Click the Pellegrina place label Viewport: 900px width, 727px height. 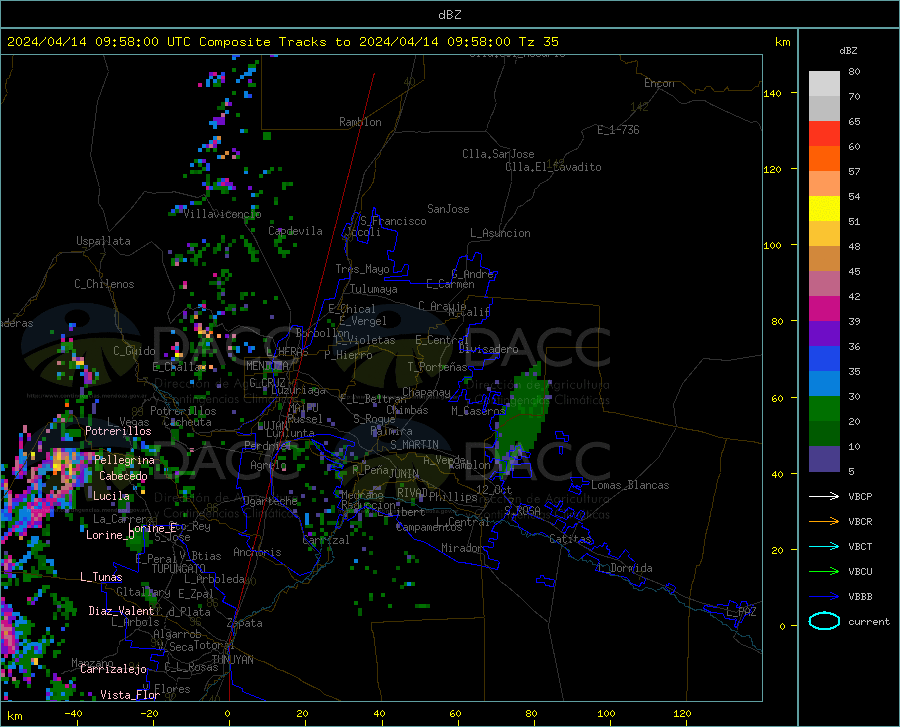125,460
